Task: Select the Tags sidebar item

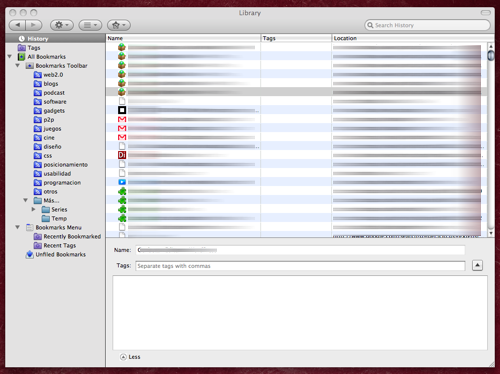Action: click(34, 48)
